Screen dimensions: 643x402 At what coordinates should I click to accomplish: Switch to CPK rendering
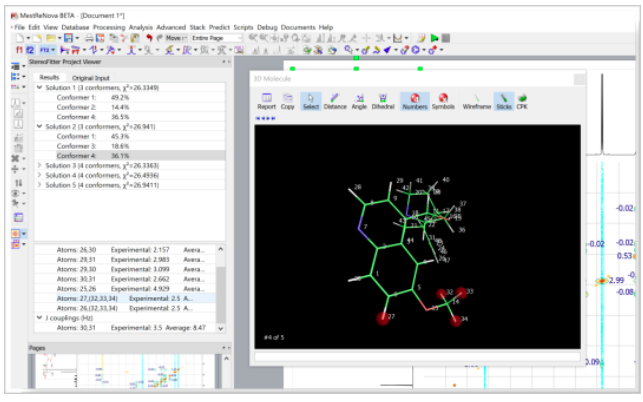click(522, 101)
